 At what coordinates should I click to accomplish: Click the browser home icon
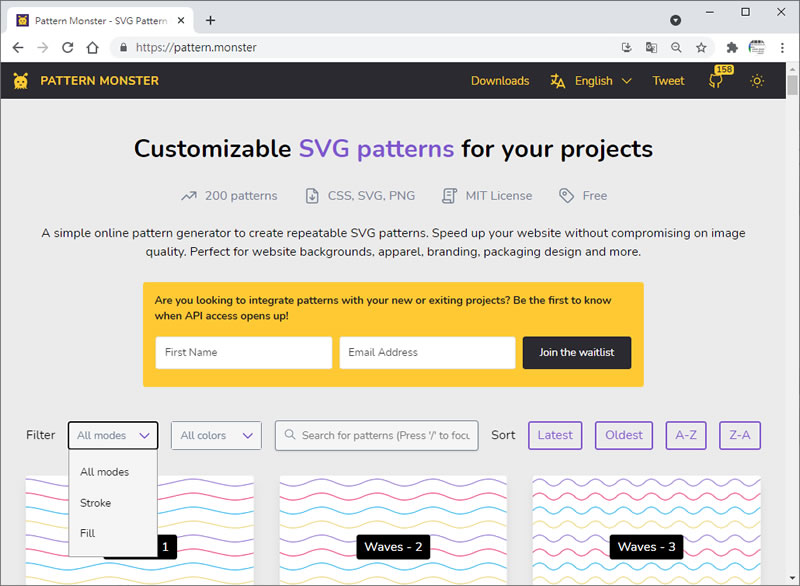tap(92, 47)
